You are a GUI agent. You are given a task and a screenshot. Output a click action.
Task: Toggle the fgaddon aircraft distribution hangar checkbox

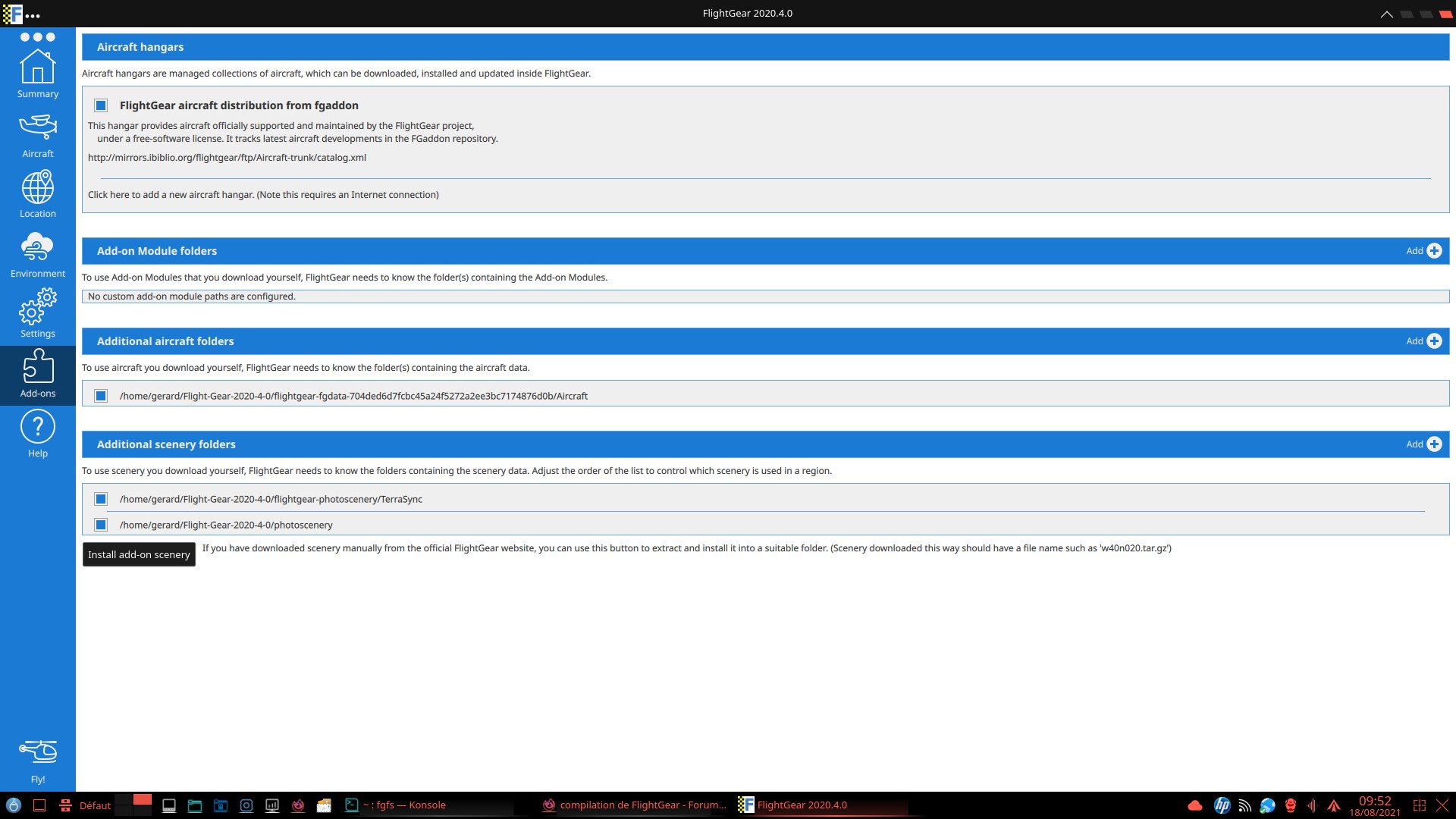pos(101,105)
